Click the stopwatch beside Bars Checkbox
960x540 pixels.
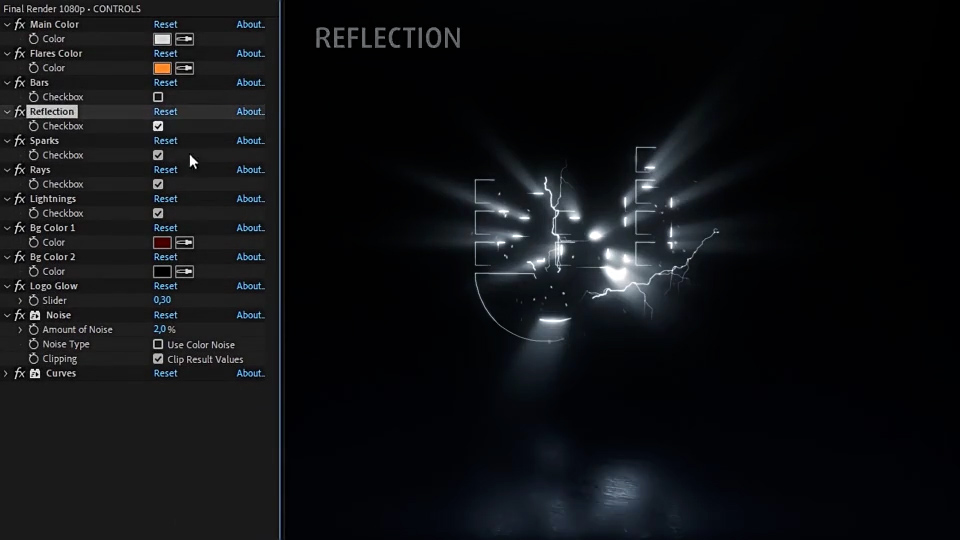34,97
